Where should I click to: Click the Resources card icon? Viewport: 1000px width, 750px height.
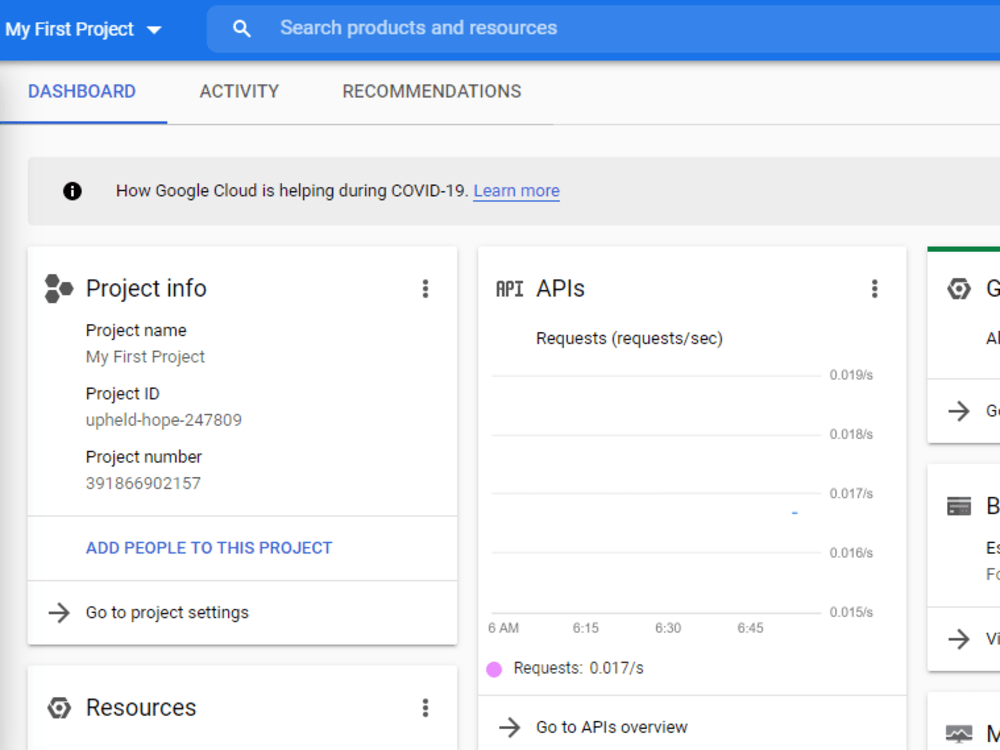click(58, 707)
